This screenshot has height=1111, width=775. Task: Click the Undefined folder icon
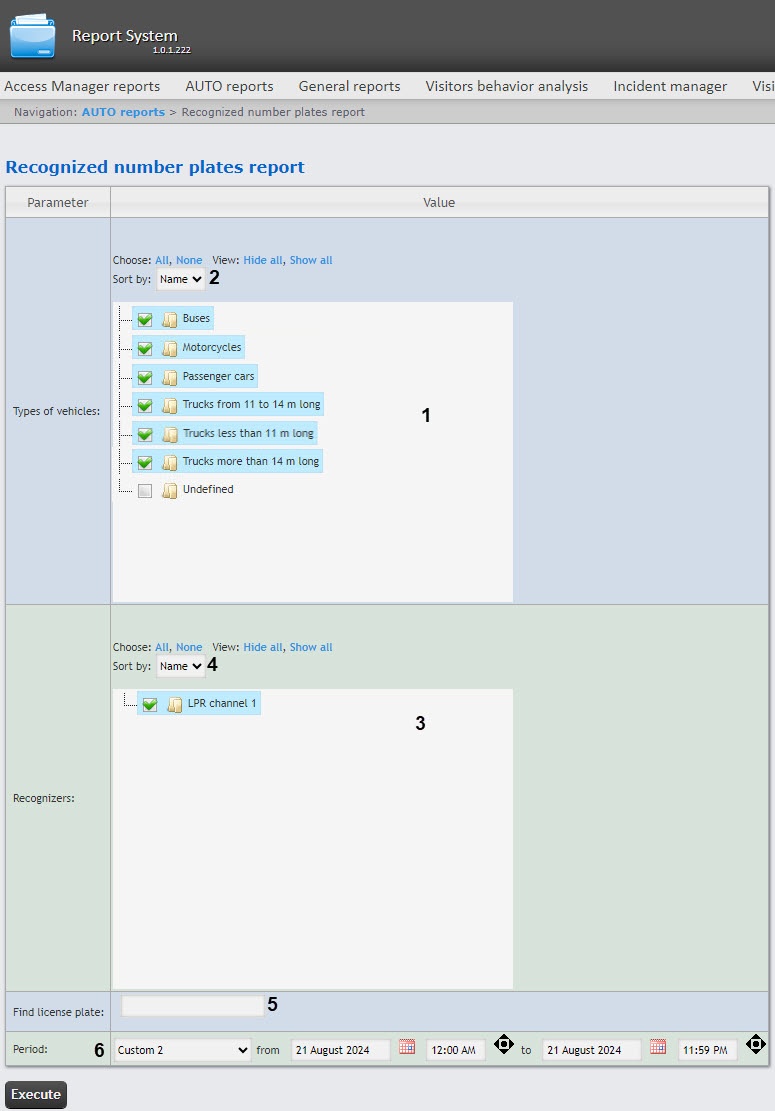click(x=170, y=490)
